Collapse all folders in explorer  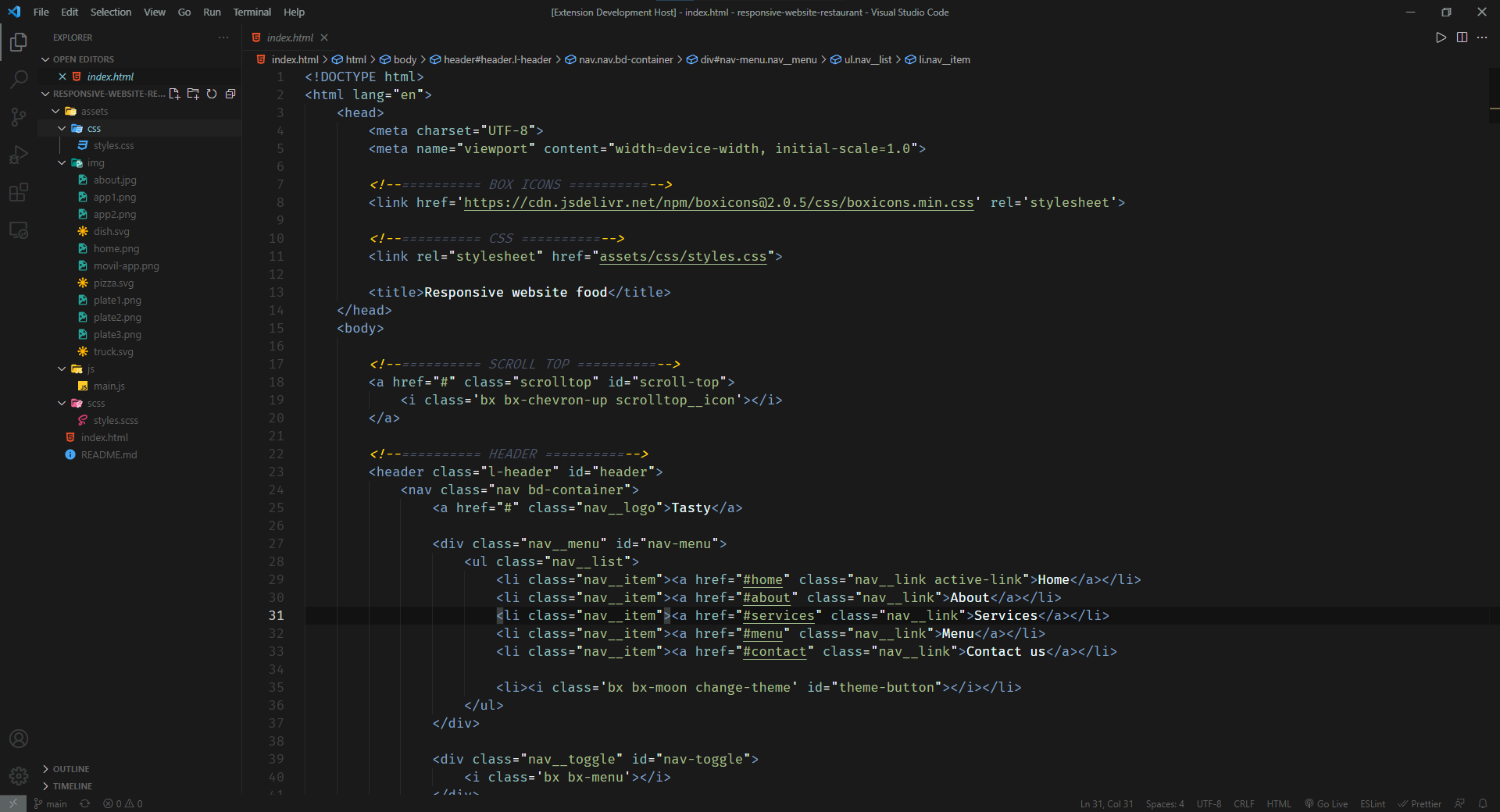230,94
